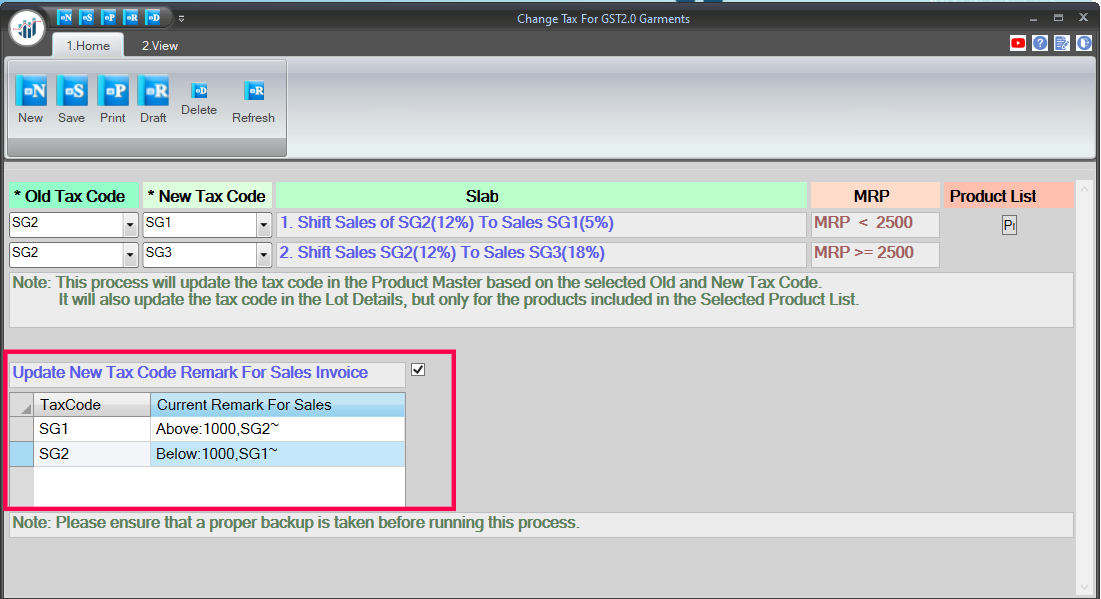Screen dimensions: 1101x599
Task: Click the TaxCode column header
Action: pos(91,405)
